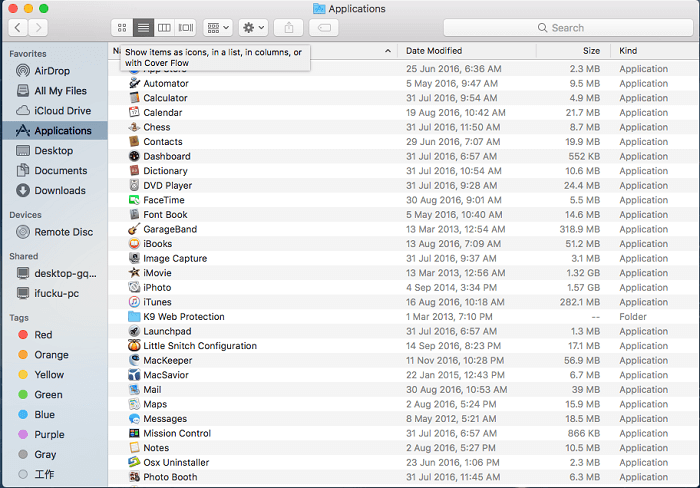Switch to icon view in toolbar
The image size is (700, 488).
coord(122,28)
